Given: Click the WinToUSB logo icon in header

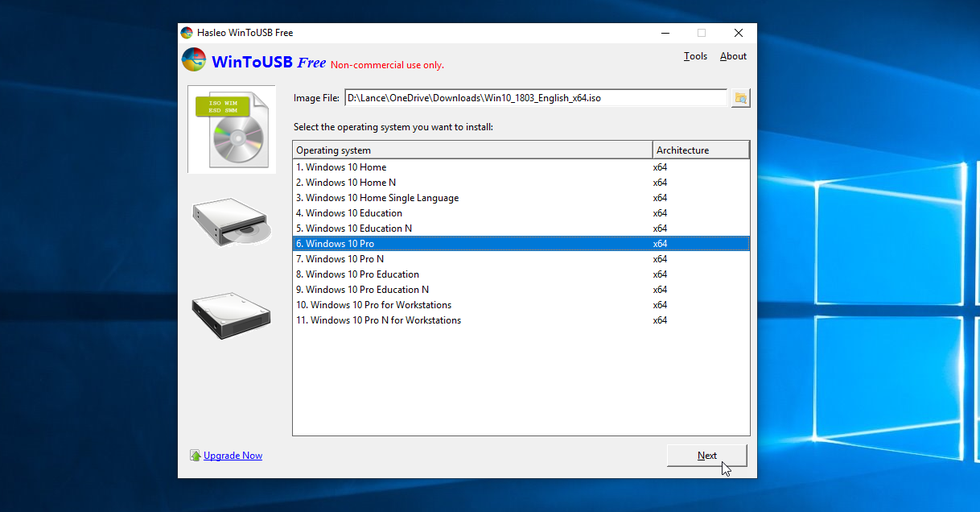Looking at the screenshot, I should [194, 61].
